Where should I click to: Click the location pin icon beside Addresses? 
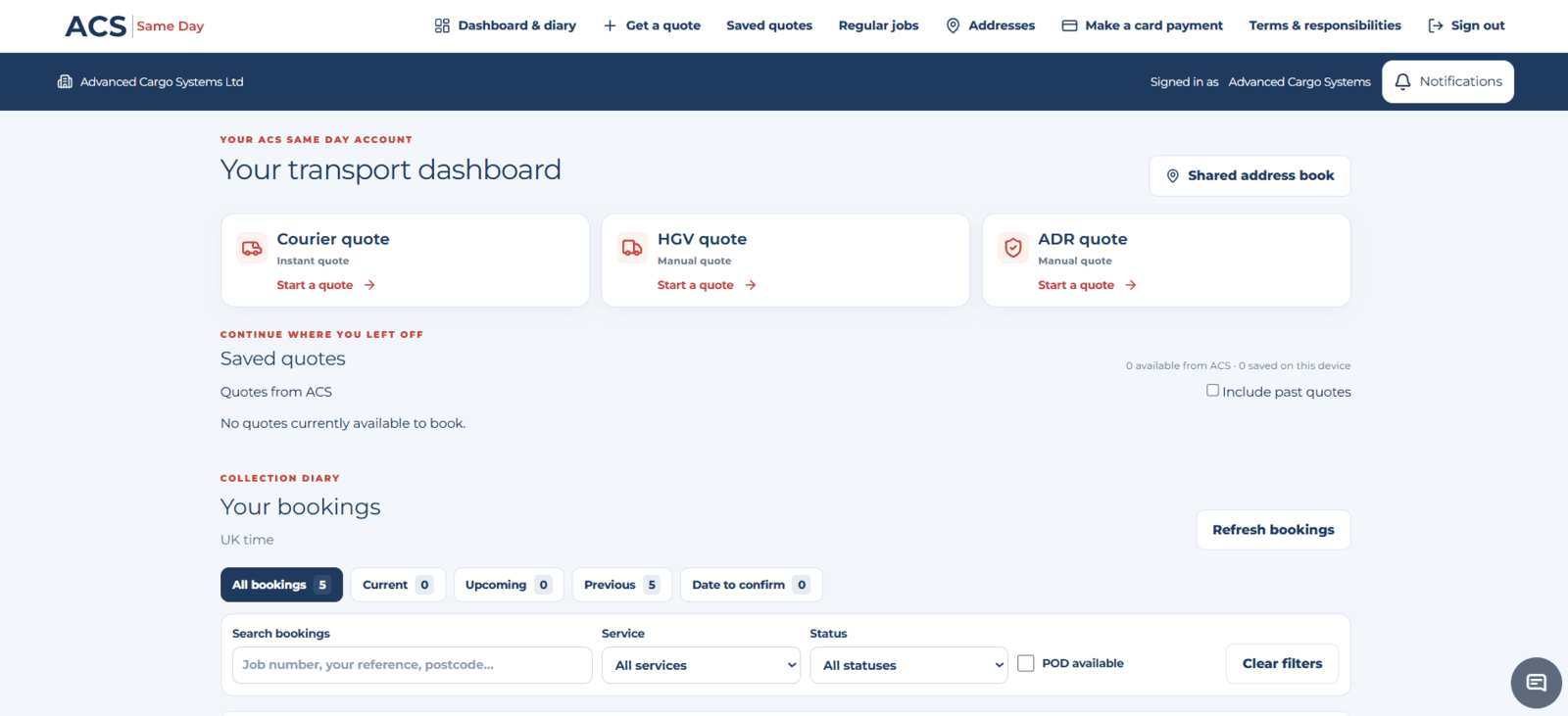(x=953, y=25)
